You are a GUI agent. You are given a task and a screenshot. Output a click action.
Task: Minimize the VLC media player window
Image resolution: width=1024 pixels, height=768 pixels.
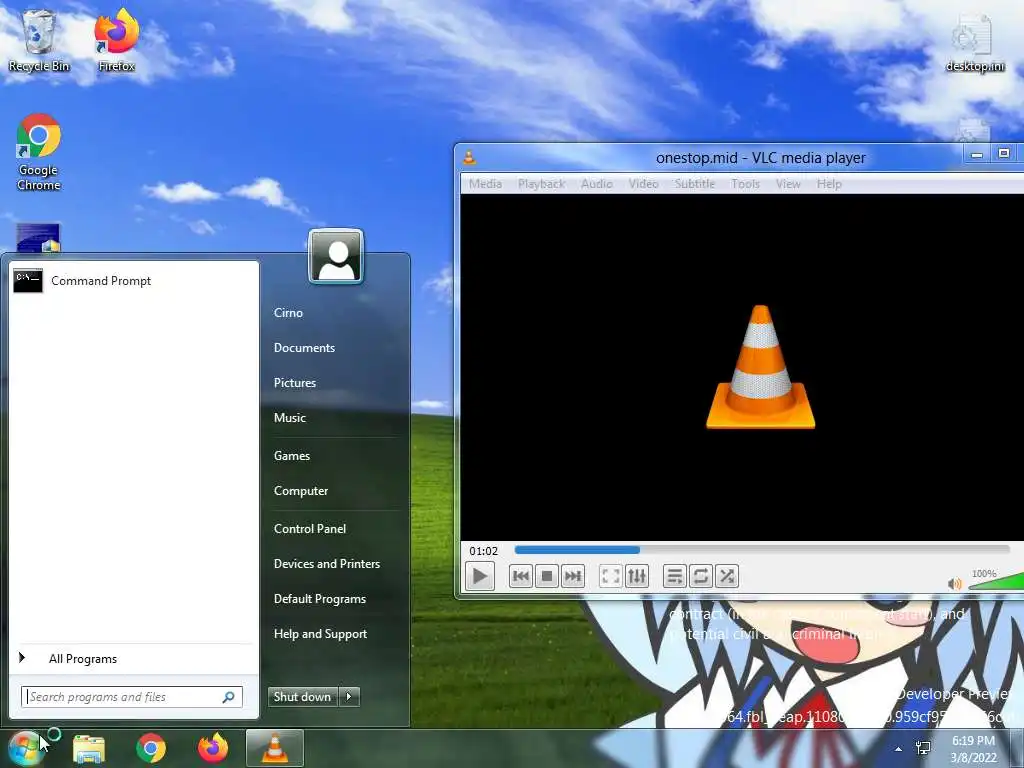coord(977,154)
